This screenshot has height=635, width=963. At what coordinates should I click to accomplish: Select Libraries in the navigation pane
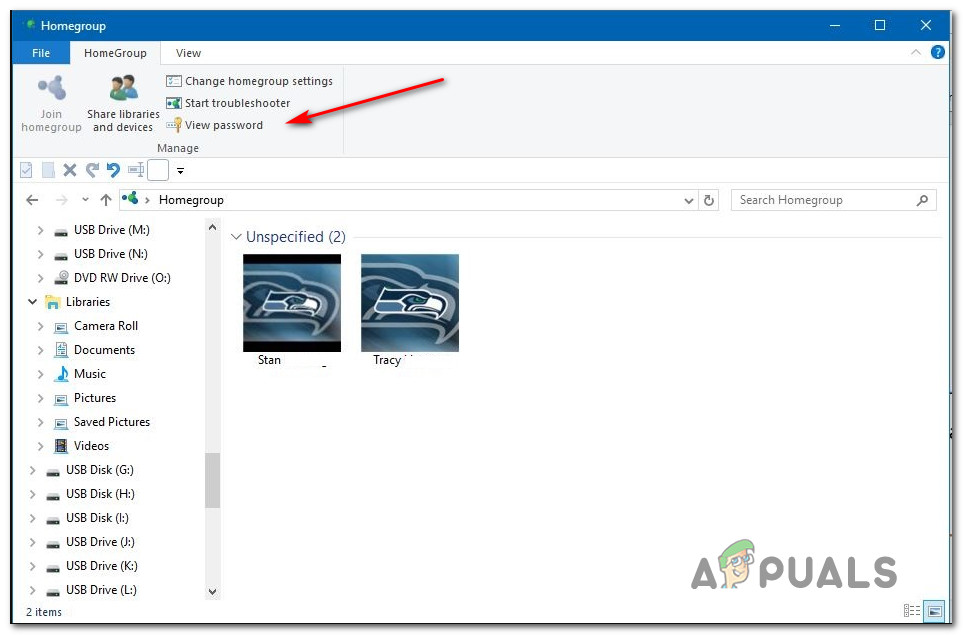click(88, 302)
